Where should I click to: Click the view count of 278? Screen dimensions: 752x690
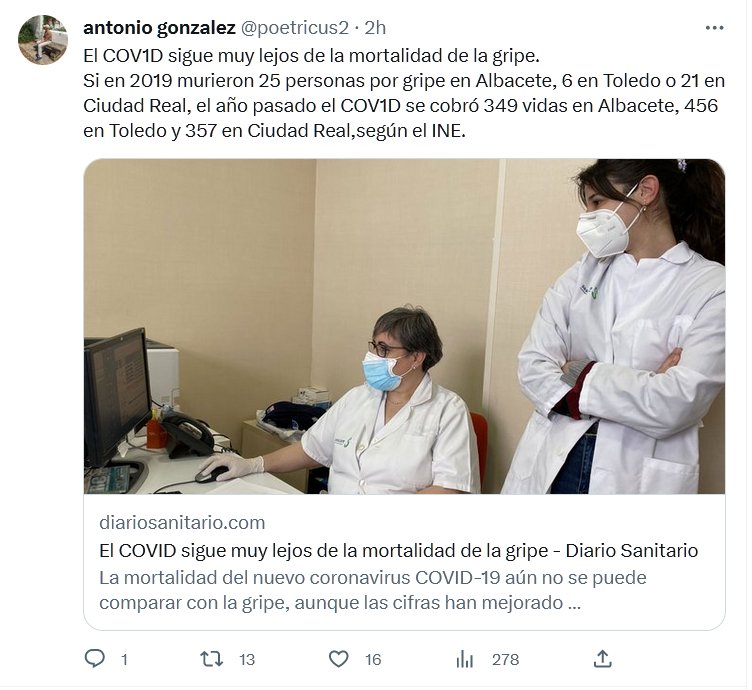tap(505, 660)
